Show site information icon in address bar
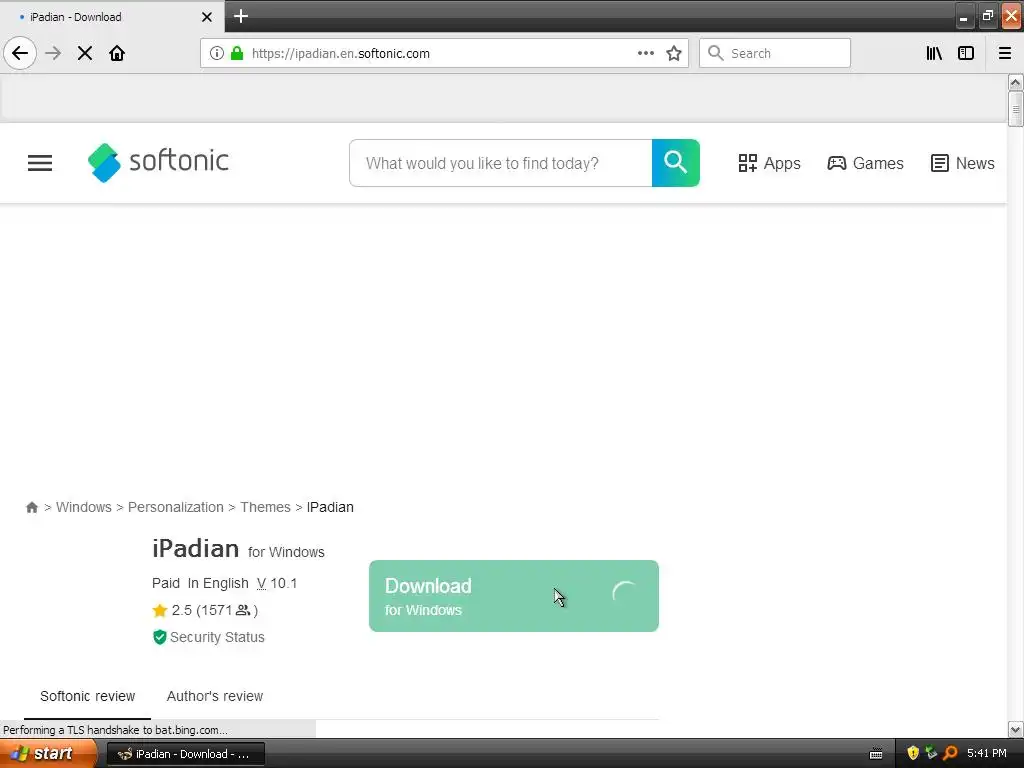Image resolution: width=1024 pixels, height=768 pixels. coord(217,53)
